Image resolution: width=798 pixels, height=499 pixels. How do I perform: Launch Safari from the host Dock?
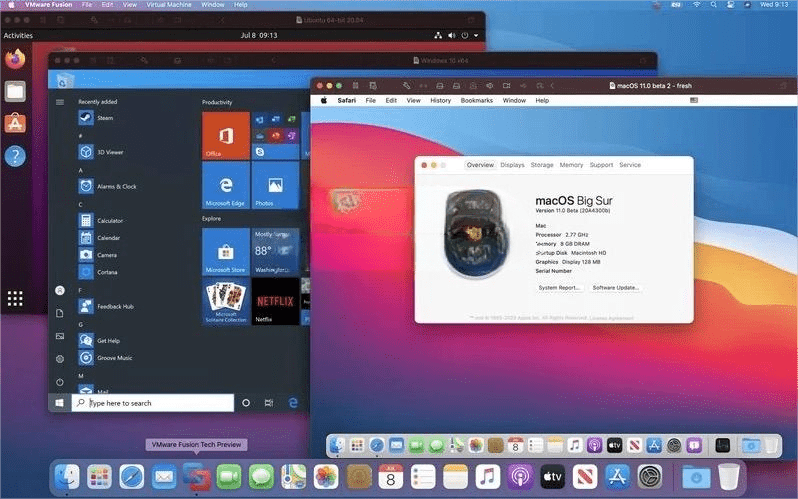[132, 477]
